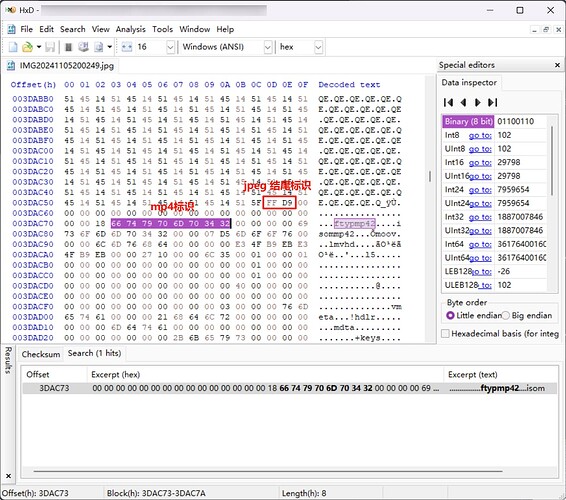The width and height of the screenshot is (566, 500).
Task: Select Big endian byte order
Action: point(505,315)
